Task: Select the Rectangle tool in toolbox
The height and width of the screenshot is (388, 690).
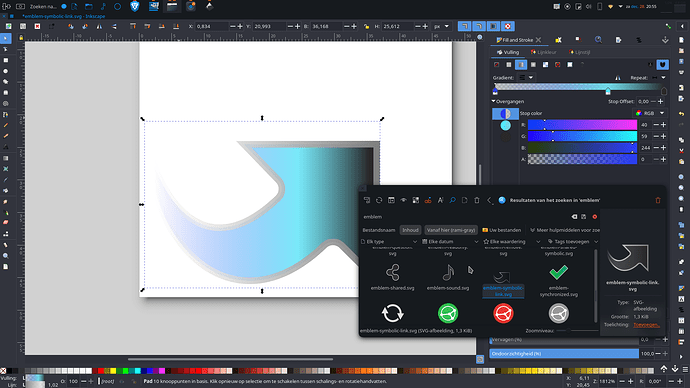Action: point(6,60)
